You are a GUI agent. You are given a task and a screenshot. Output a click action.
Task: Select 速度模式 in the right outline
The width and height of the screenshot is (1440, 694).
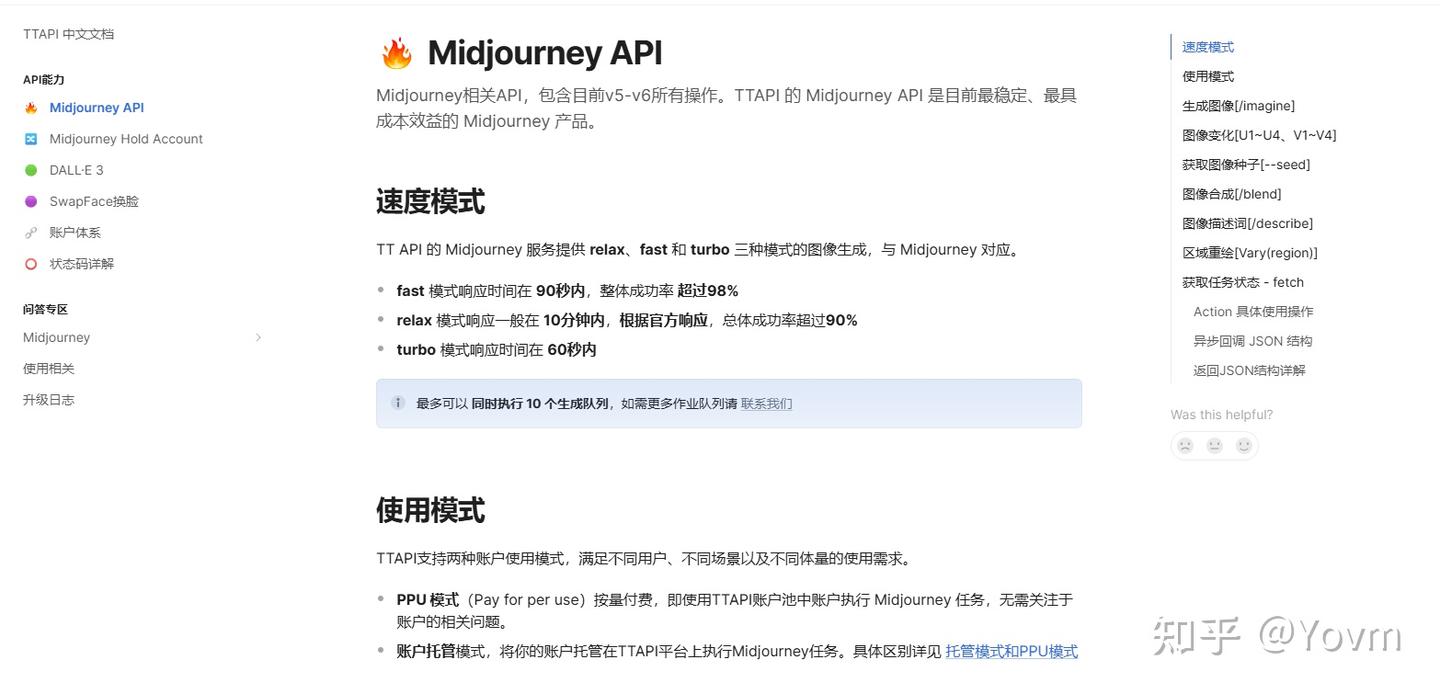[1207, 46]
